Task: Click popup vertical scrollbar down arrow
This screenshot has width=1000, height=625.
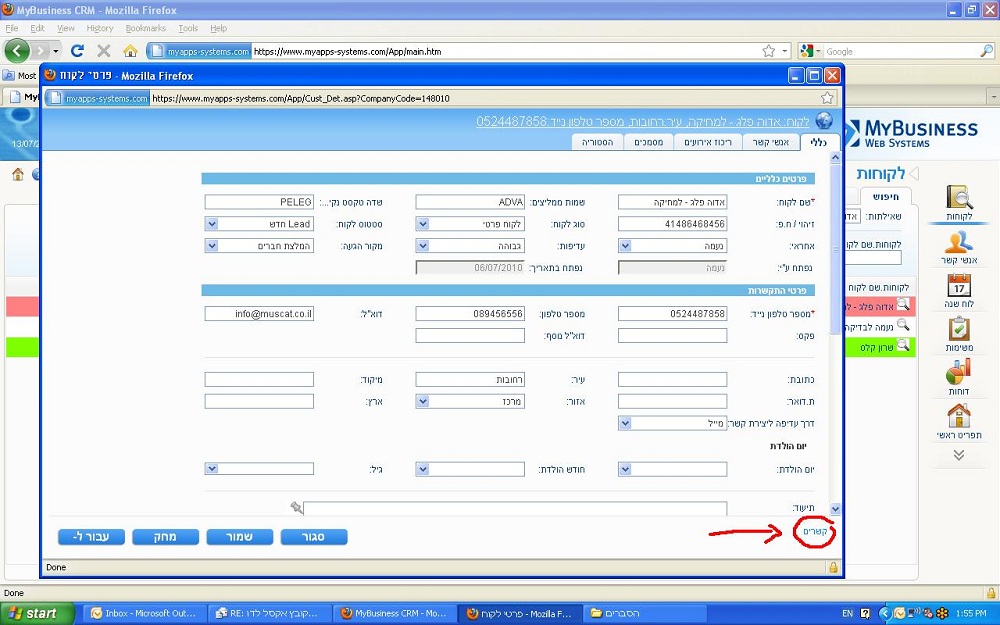Action: pos(835,509)
